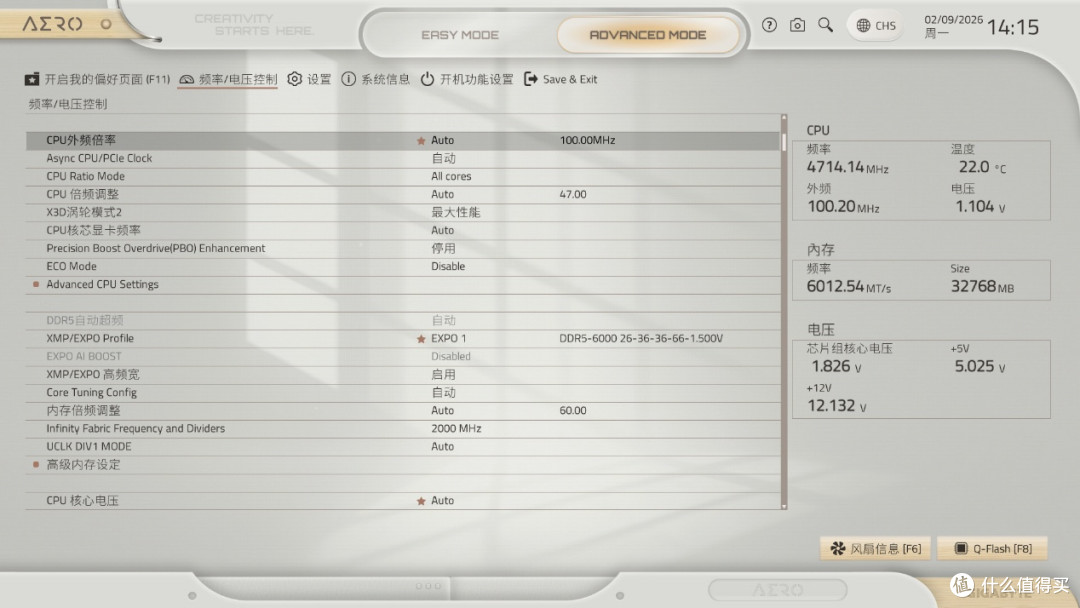
Task: Open the search magnifier icon
Action: click(825, 25)
